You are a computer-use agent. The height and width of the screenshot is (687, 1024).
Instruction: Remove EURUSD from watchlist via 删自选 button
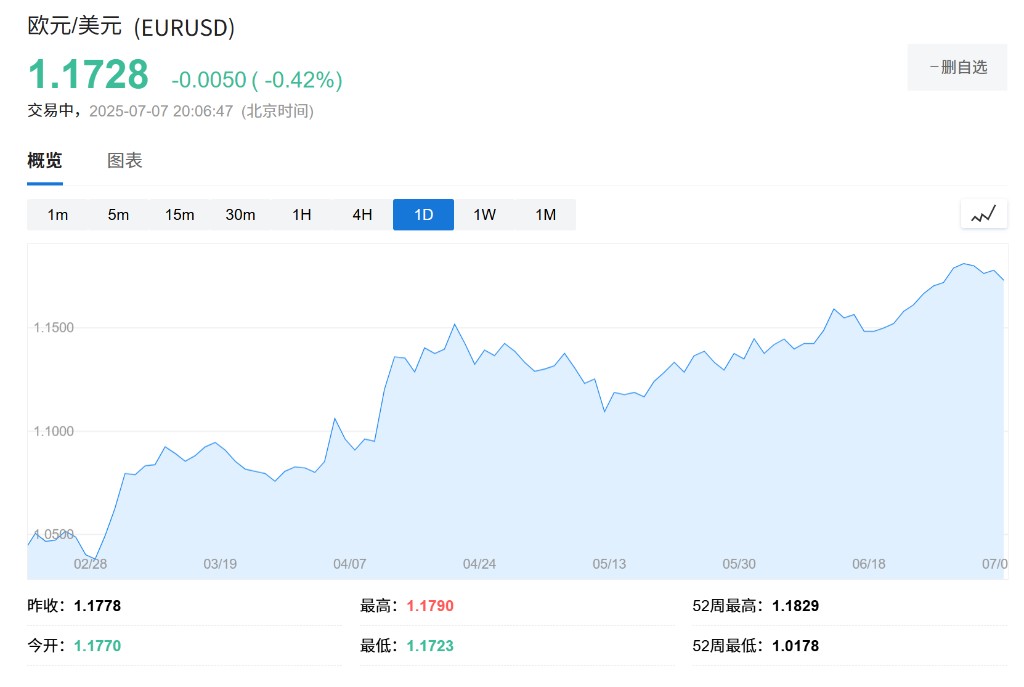coord(957,67)
